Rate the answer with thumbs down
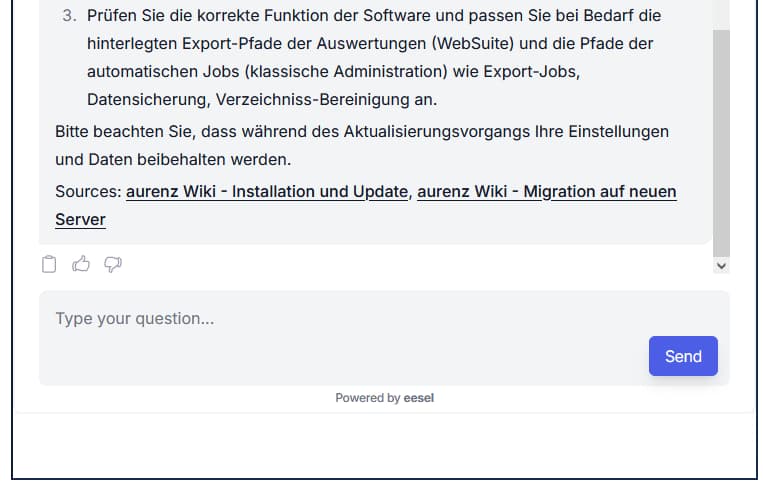 point(113,264)
